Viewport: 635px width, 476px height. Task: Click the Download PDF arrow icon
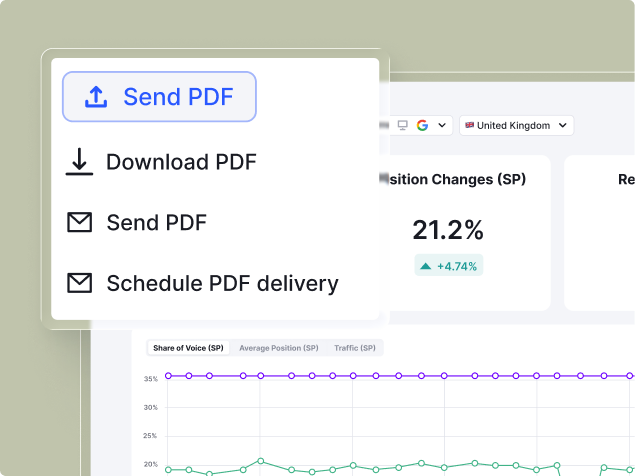79,162
